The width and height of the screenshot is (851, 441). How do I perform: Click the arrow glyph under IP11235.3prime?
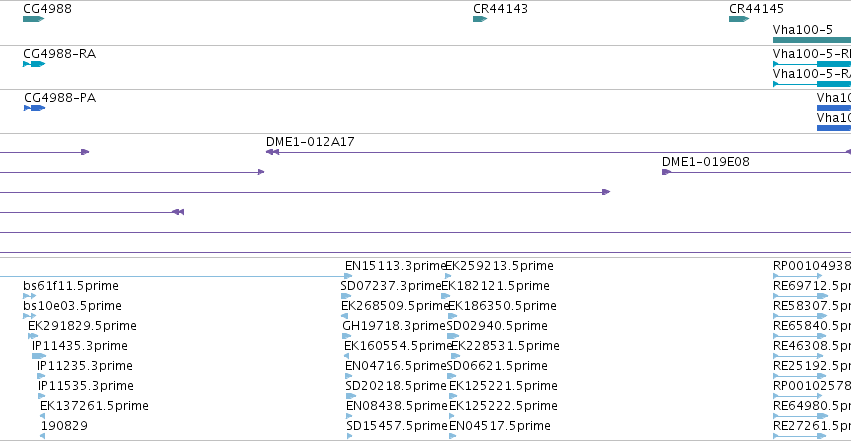coord(41,376)
